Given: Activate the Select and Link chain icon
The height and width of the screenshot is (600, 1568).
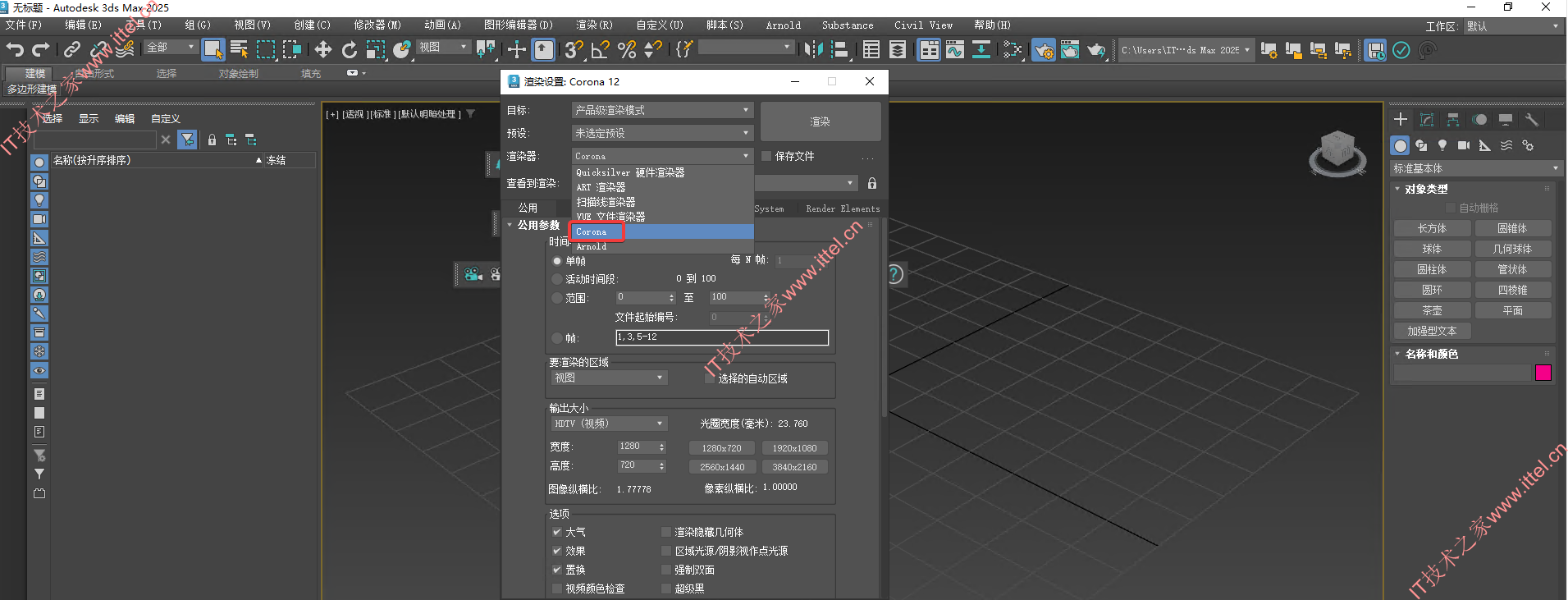Looking at the screenshot, I should [x=72, y=50].
